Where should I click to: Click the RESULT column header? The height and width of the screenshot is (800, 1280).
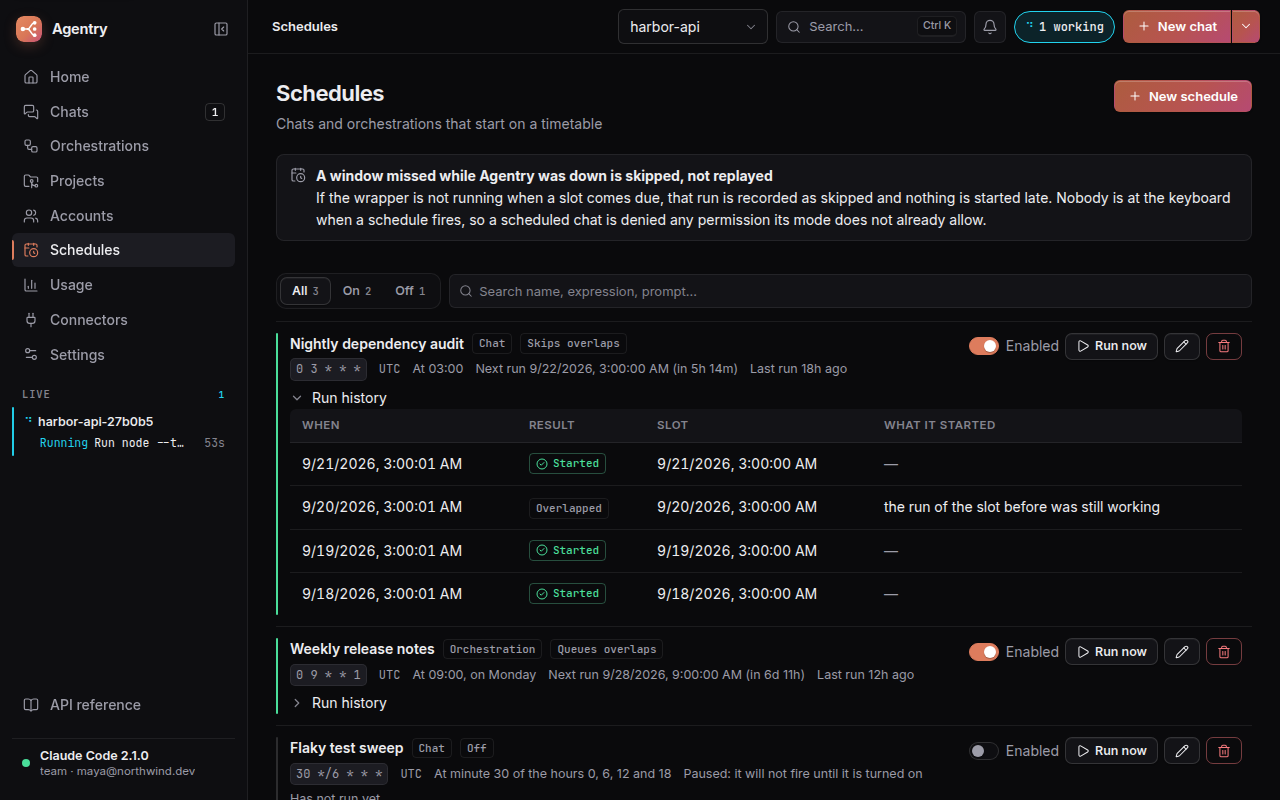click(x=552, y=425)
